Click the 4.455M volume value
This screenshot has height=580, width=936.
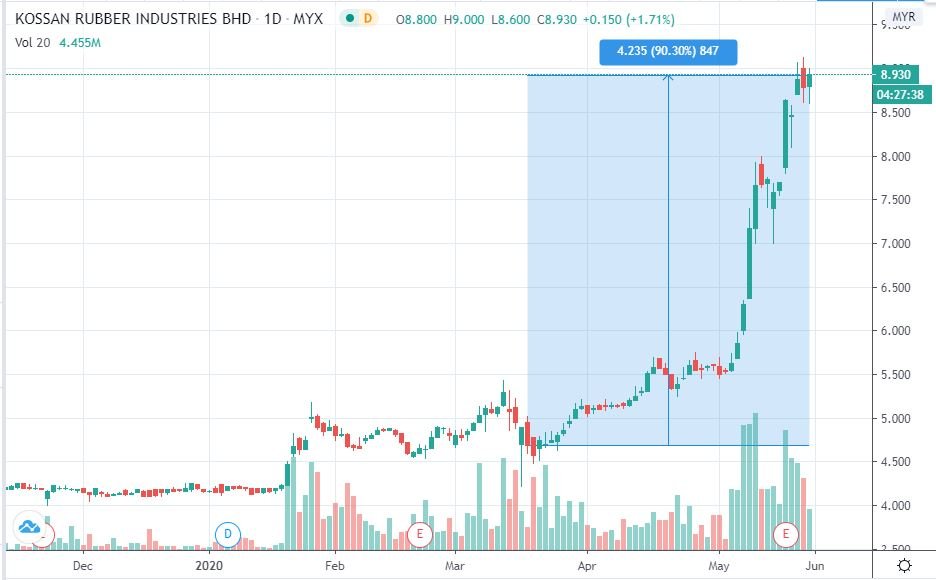point(80,41)
